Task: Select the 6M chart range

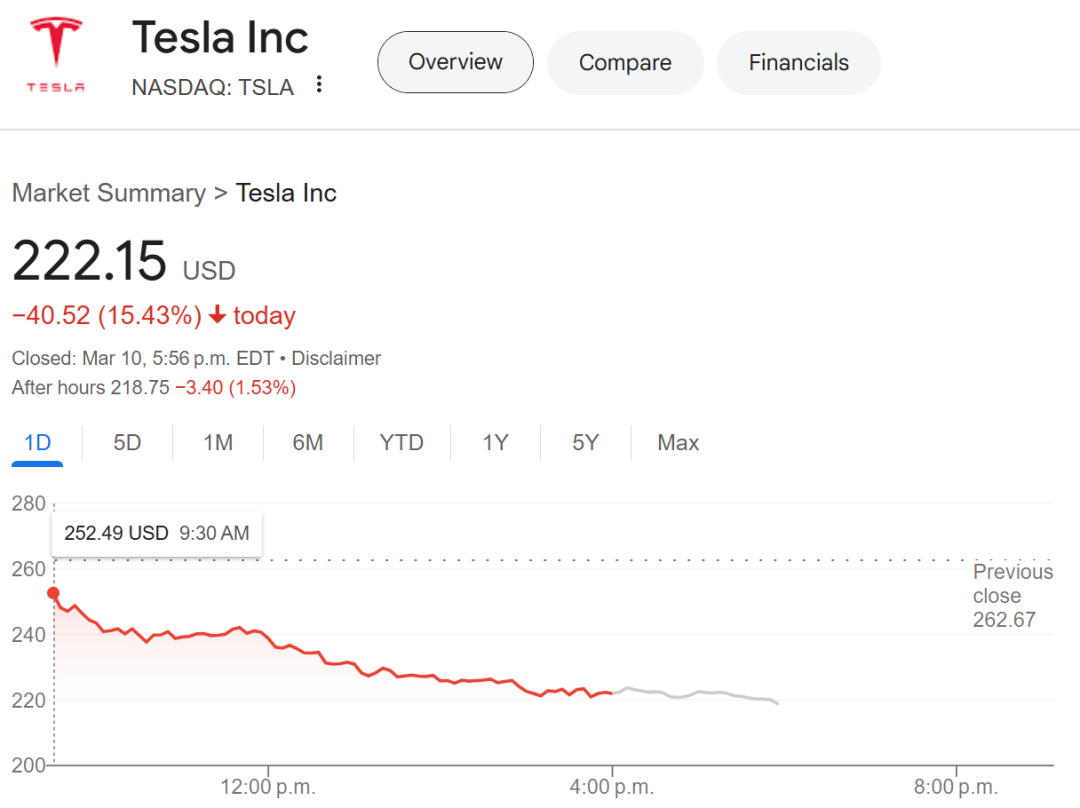Action: coord(308,442)
